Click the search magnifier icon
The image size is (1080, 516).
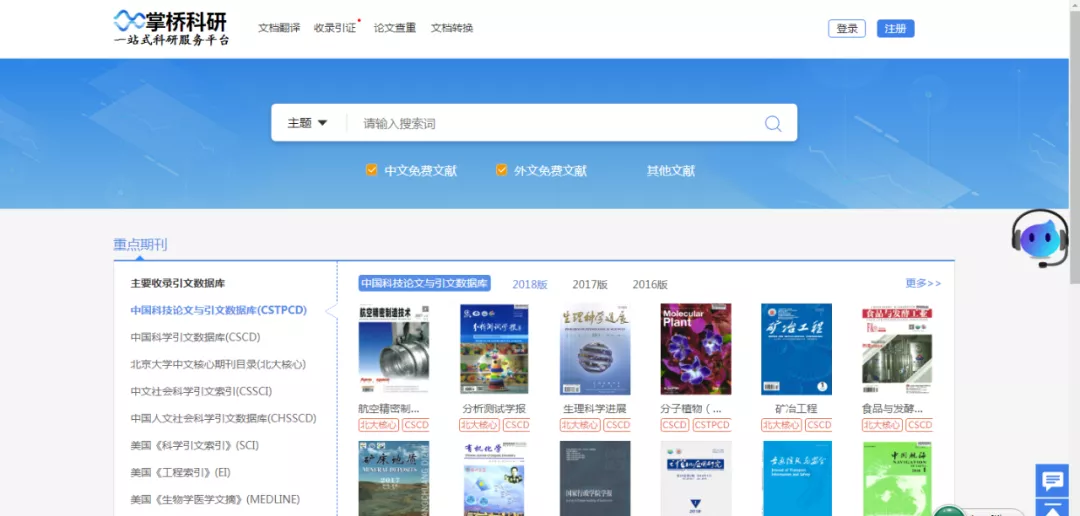tap(772, 123)
